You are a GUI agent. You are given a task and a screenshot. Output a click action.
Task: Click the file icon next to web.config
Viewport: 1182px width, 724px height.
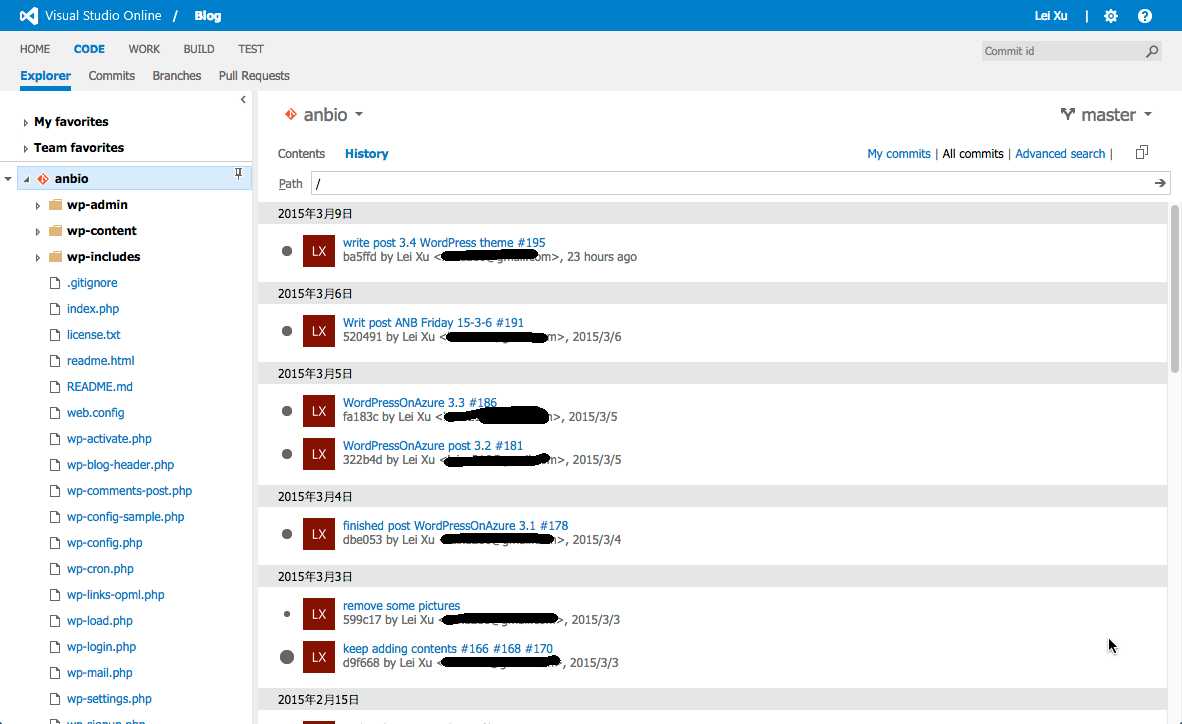[54, 413]
